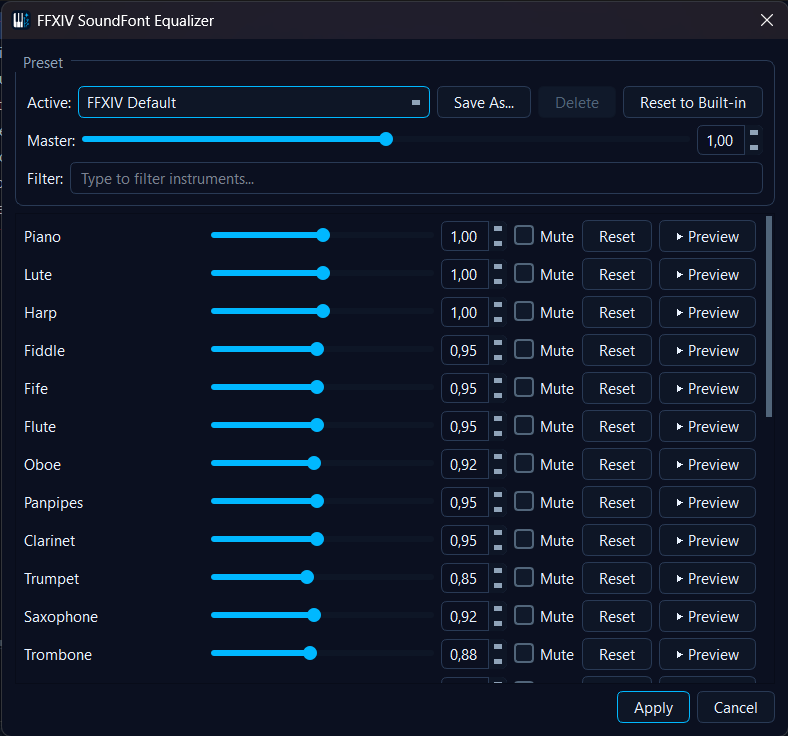The image size is (788, 736).
Task: Click the Trombone volume spinner arrows
Action: click(x=498, y=654)
